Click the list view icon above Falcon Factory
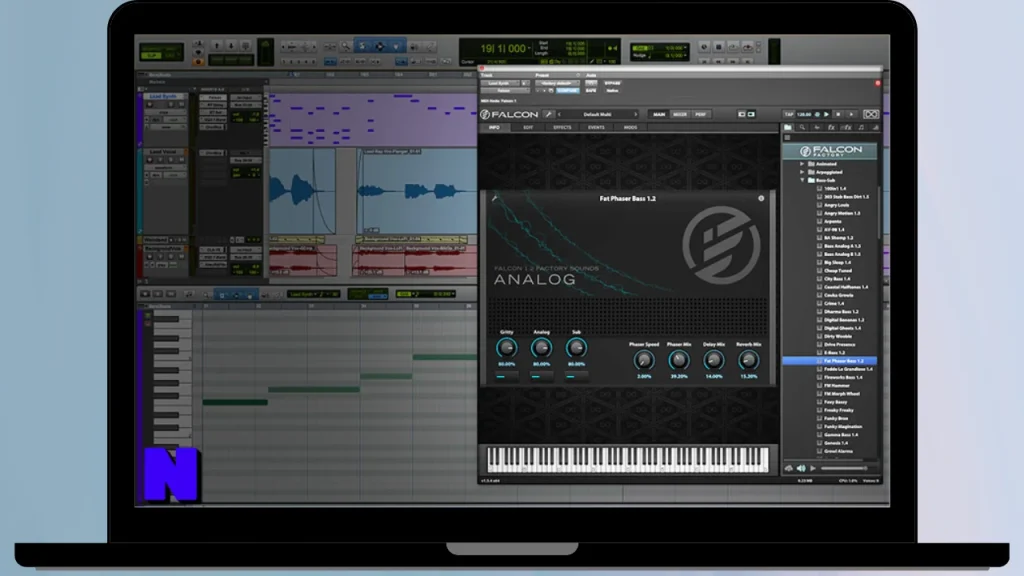Viewport: 1024px width, 576px height. tap(787, 138)
